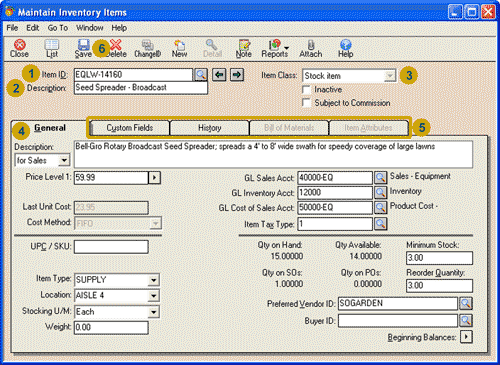Expand the Price Level 1 arrow button
The height and width of the screenshot is (365, 500).
pyautogui.click(x=154, y=178)
